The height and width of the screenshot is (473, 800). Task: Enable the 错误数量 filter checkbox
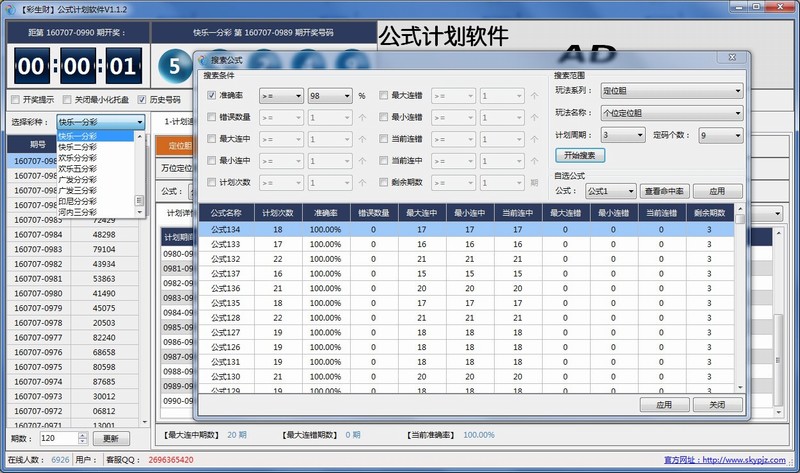[212, 117]
